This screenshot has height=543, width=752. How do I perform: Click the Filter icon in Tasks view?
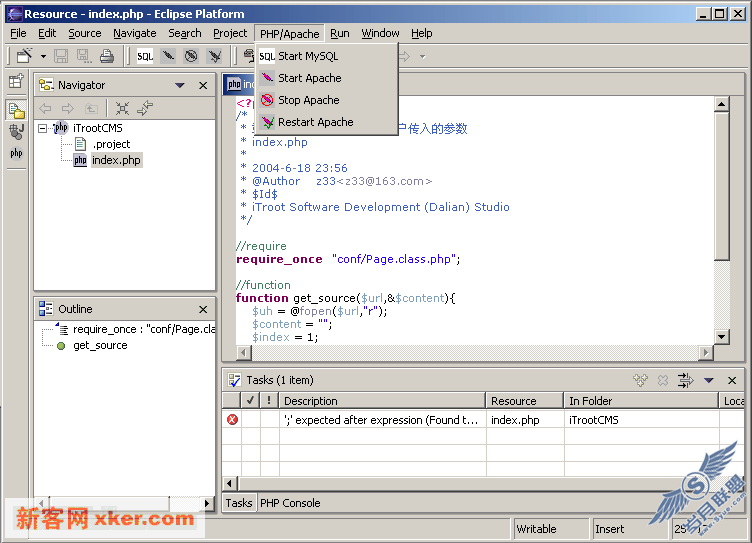coord(686,380)
